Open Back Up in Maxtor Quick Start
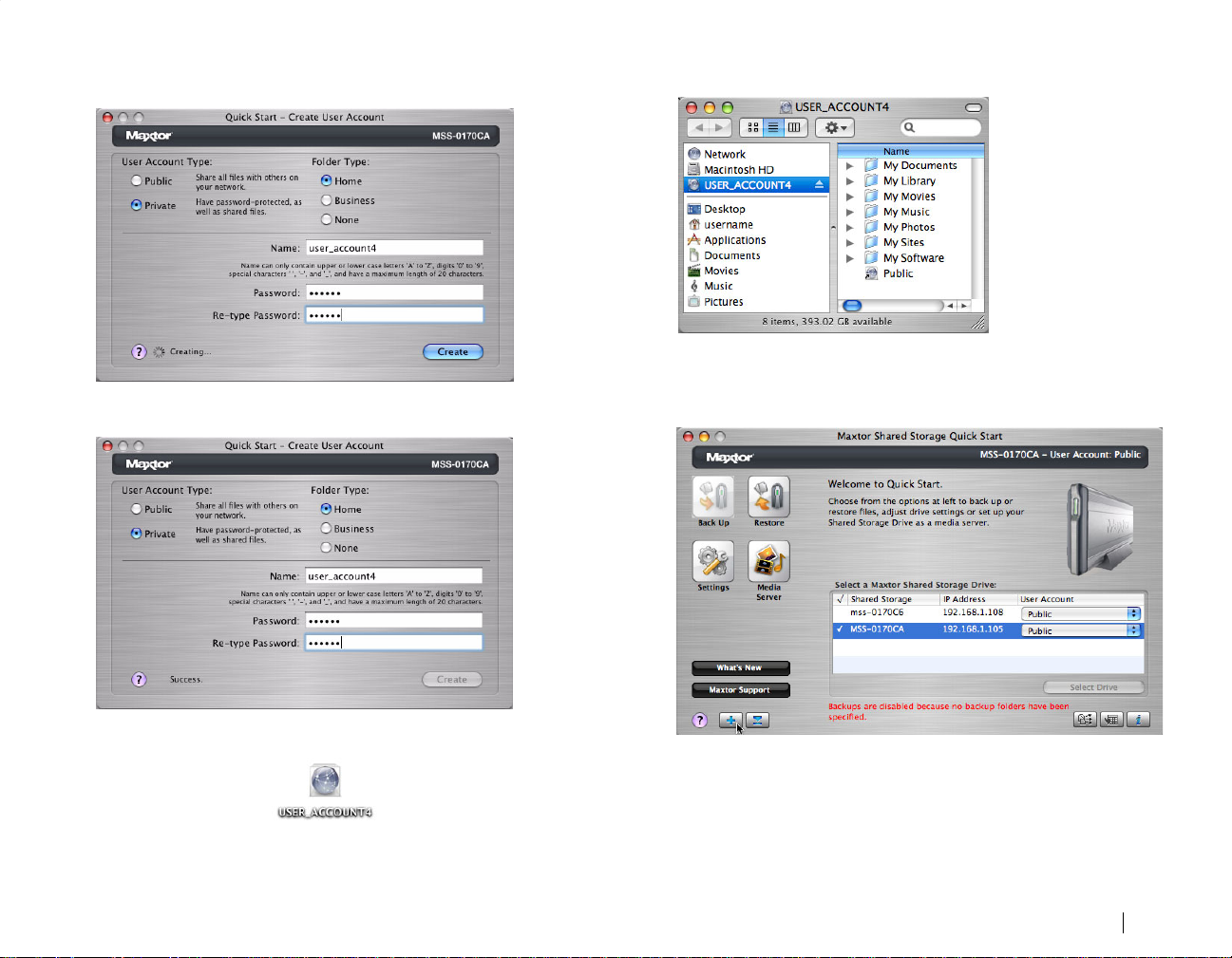Image resolution: width=1232 pixels, height=958 pixels. 713,497
